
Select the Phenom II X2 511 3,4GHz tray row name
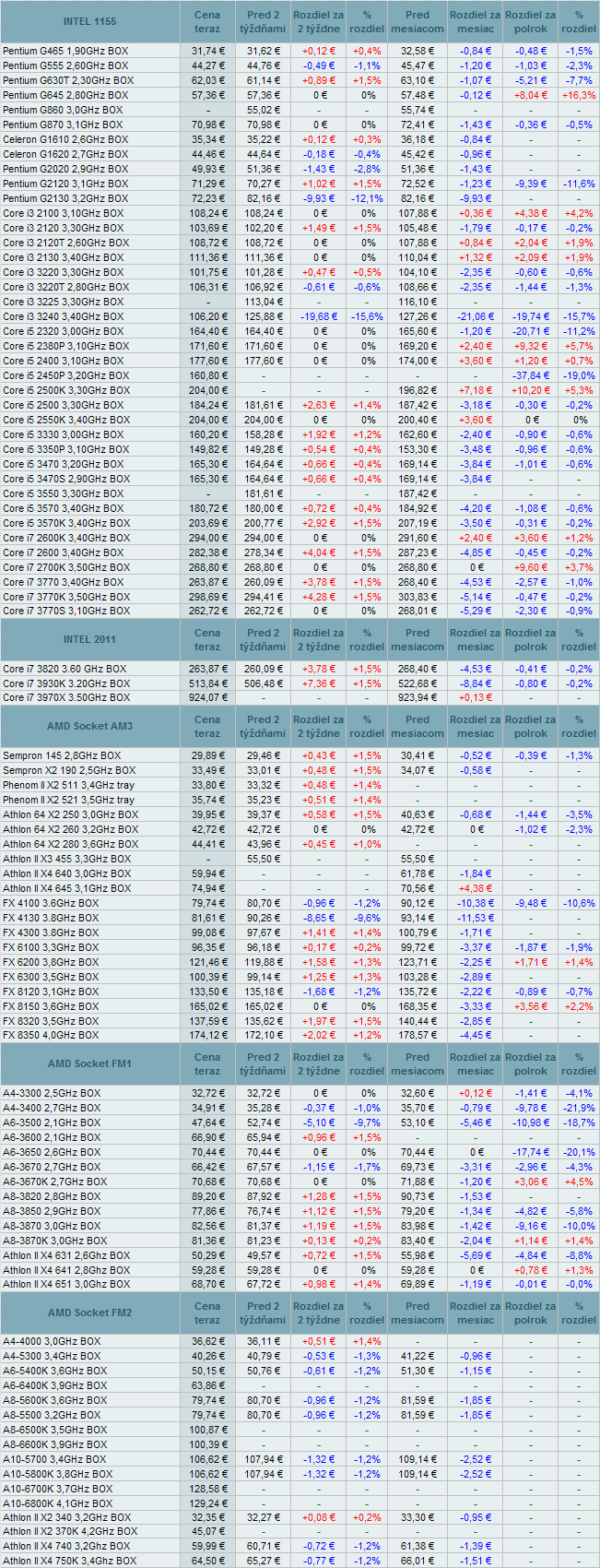68,785
